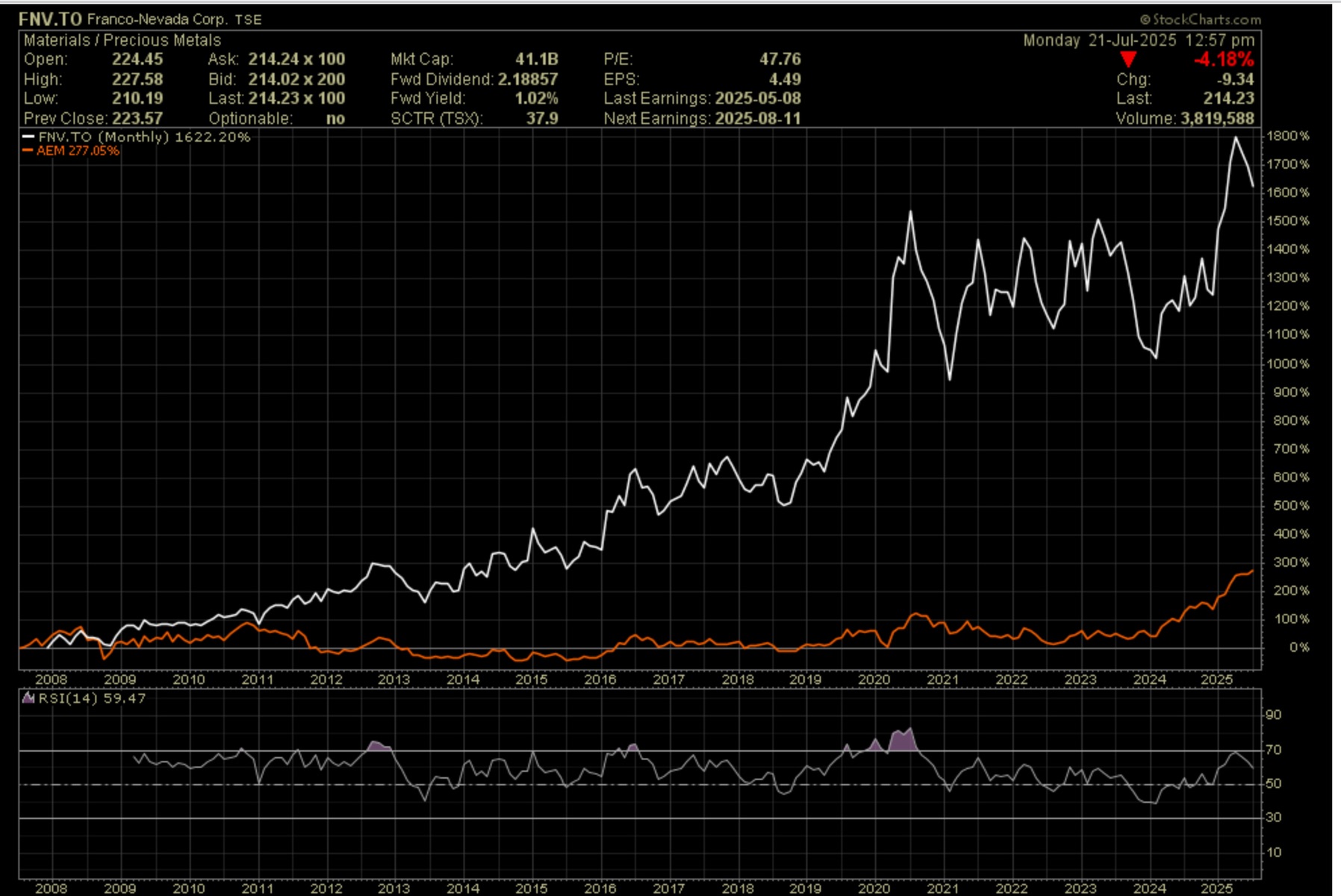Select the High value 227.58
Screen dimensions: 1341x896
[137, 79]
